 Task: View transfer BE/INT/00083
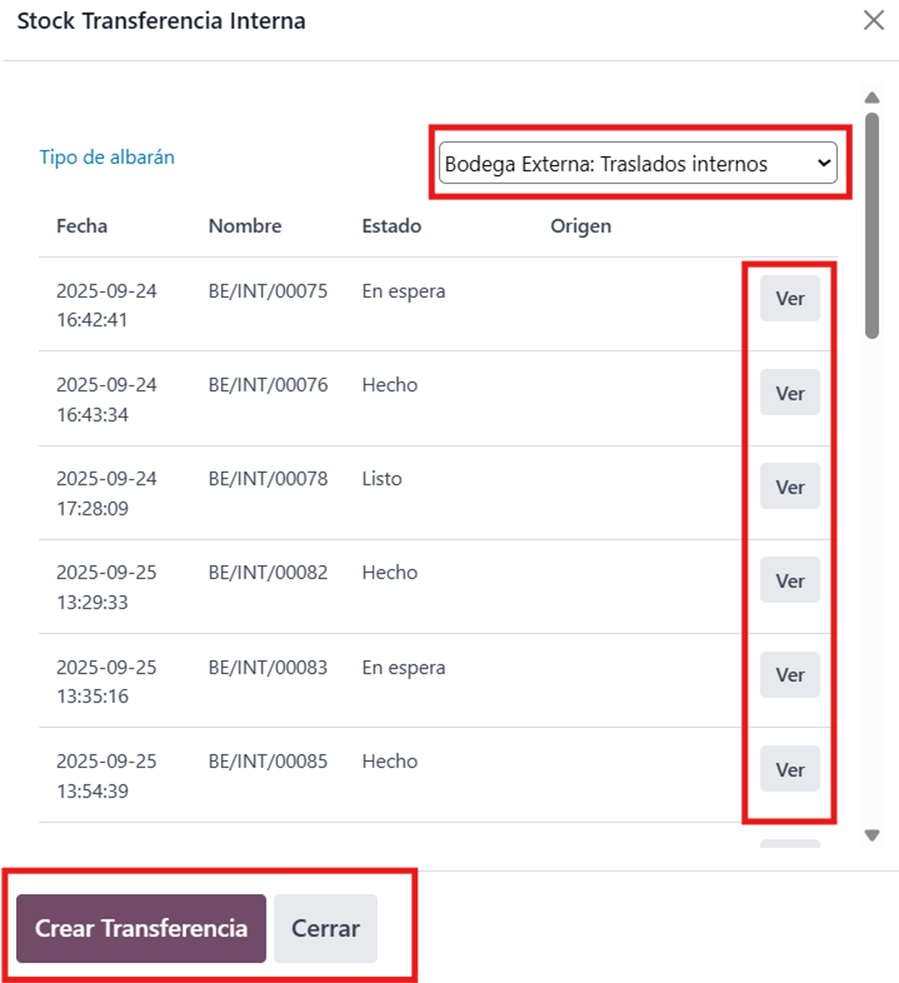(x=790, y=675)
